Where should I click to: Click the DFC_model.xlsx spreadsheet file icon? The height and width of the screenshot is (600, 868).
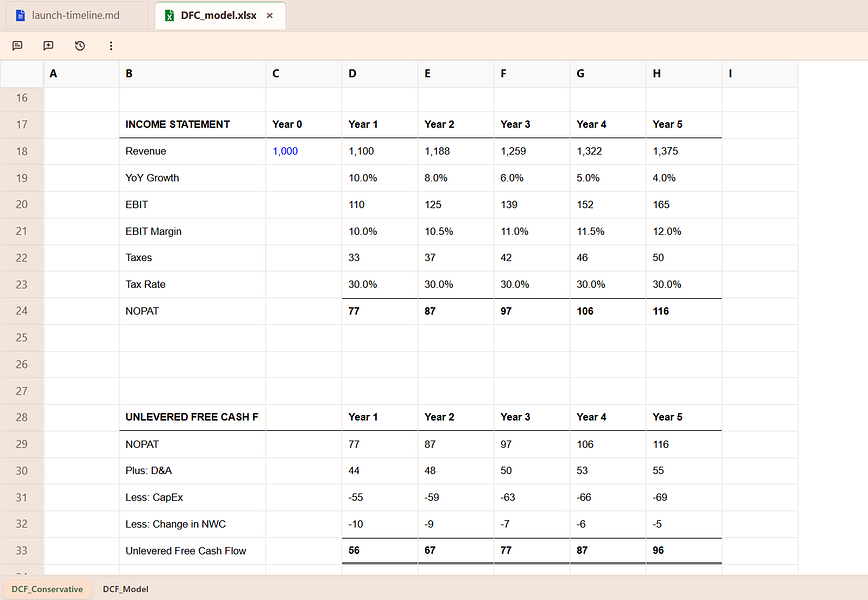169,15
